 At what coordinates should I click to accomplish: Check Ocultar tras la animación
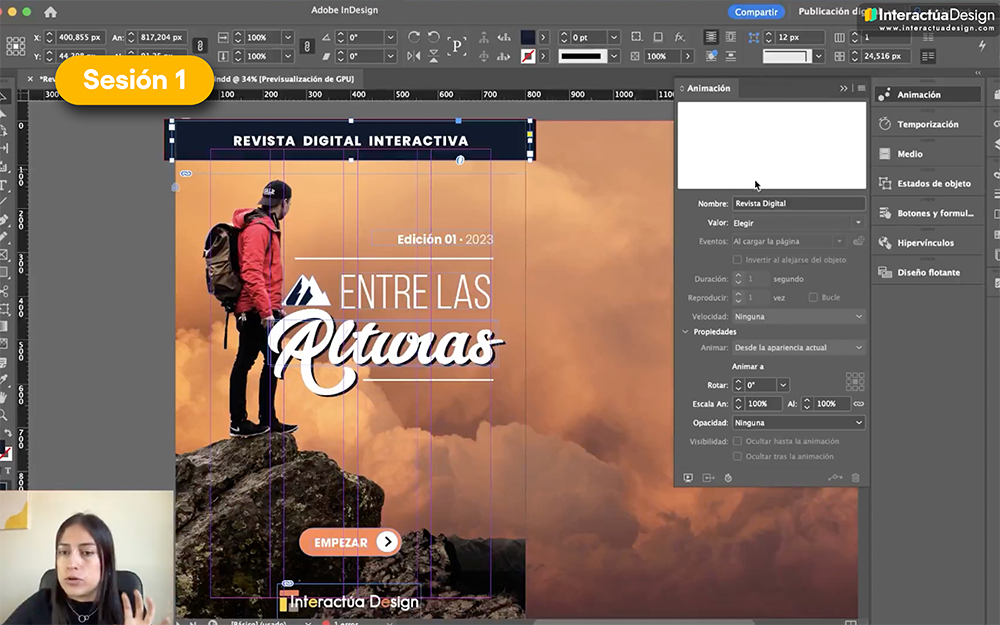[737, 456]
